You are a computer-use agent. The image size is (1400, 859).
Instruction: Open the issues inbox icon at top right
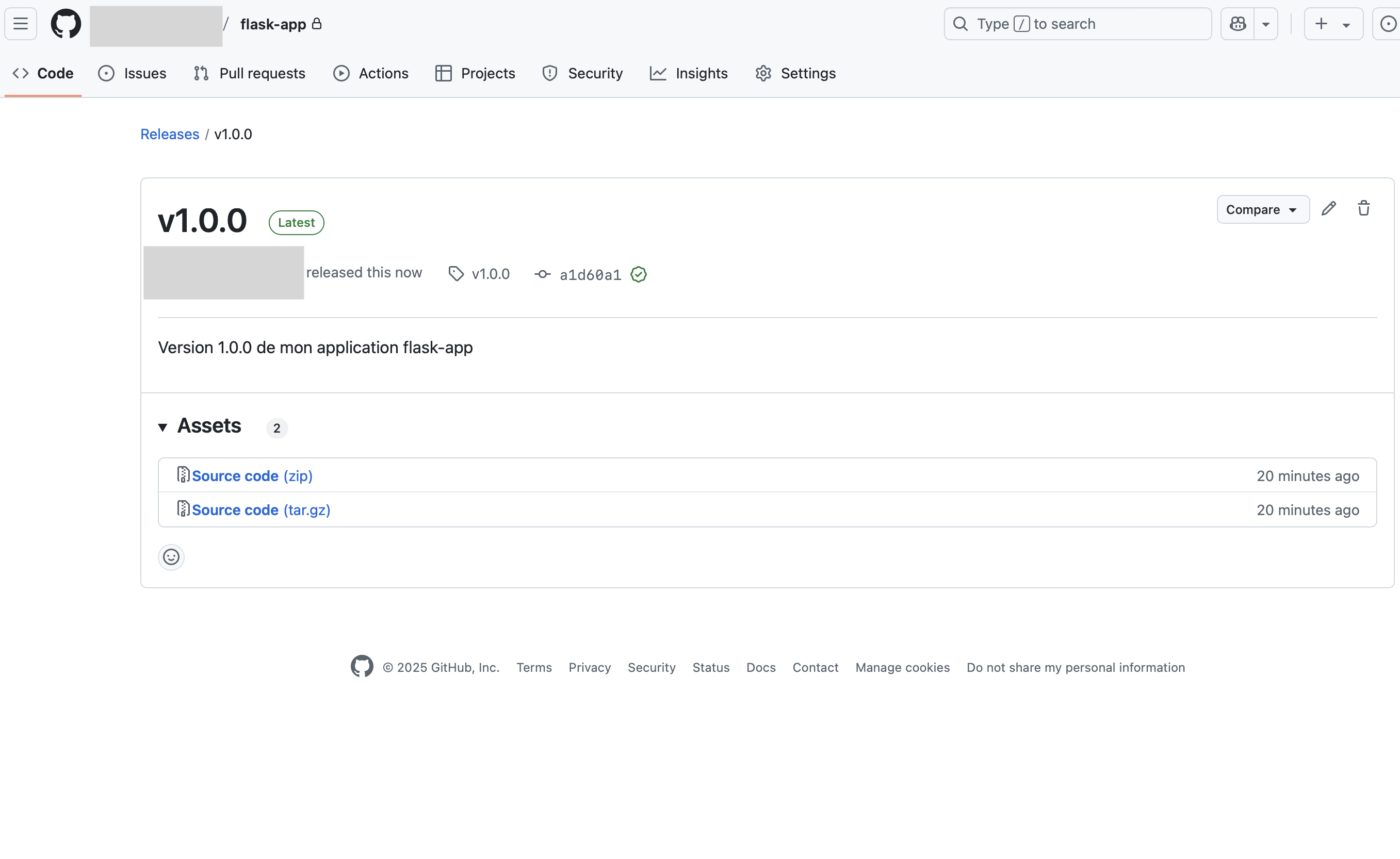pyautogui.click(x=1388, y=24)
